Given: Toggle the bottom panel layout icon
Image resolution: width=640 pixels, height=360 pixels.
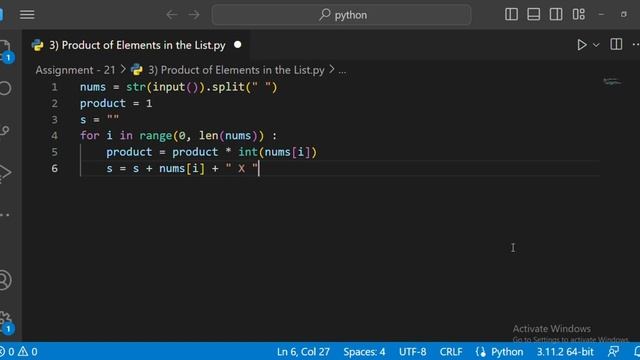Looking at the screenshot, I should [533, 14].
